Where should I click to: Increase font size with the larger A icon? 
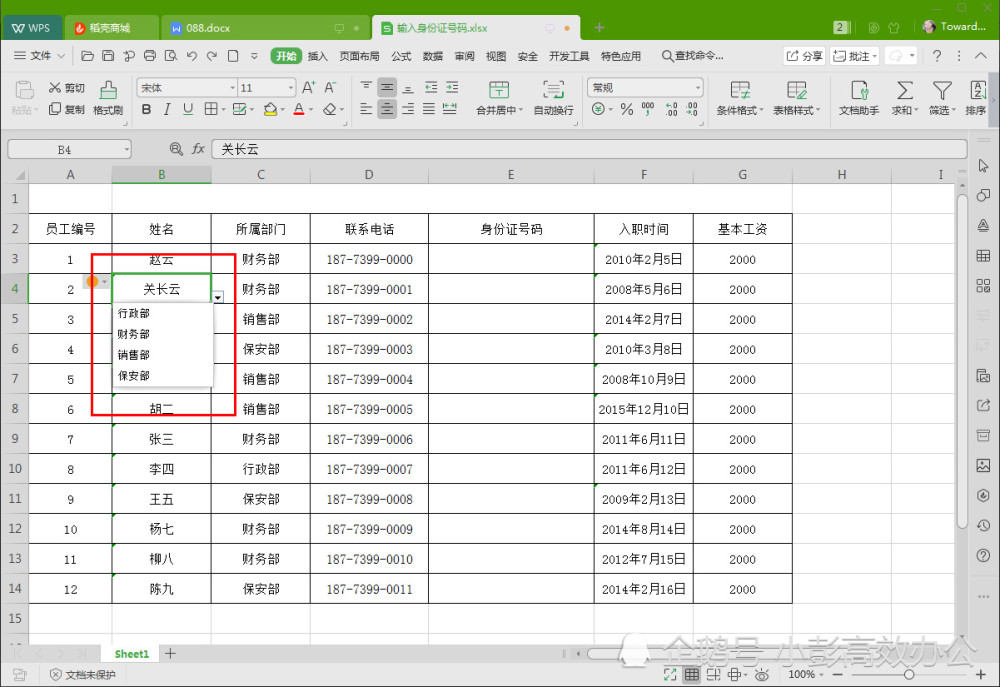tap(309, 87)
